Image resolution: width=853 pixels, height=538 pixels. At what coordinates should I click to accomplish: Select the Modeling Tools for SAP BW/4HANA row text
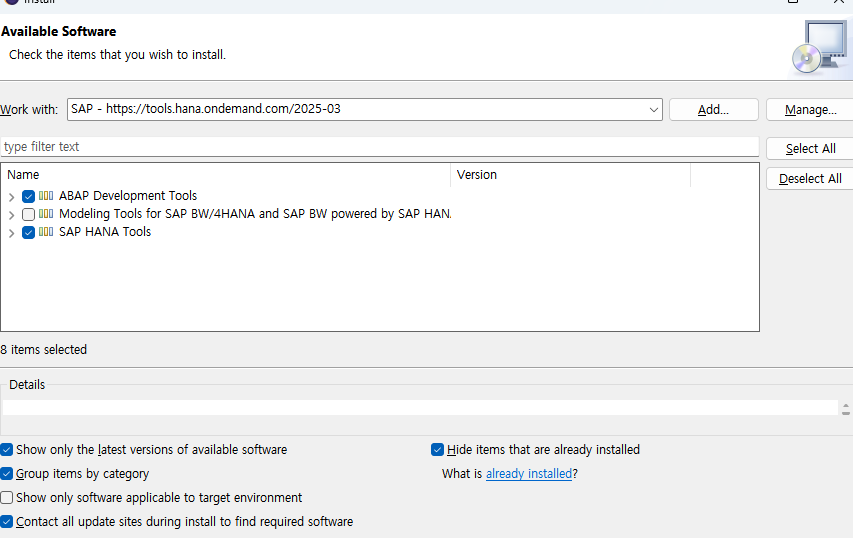(255, 214)
